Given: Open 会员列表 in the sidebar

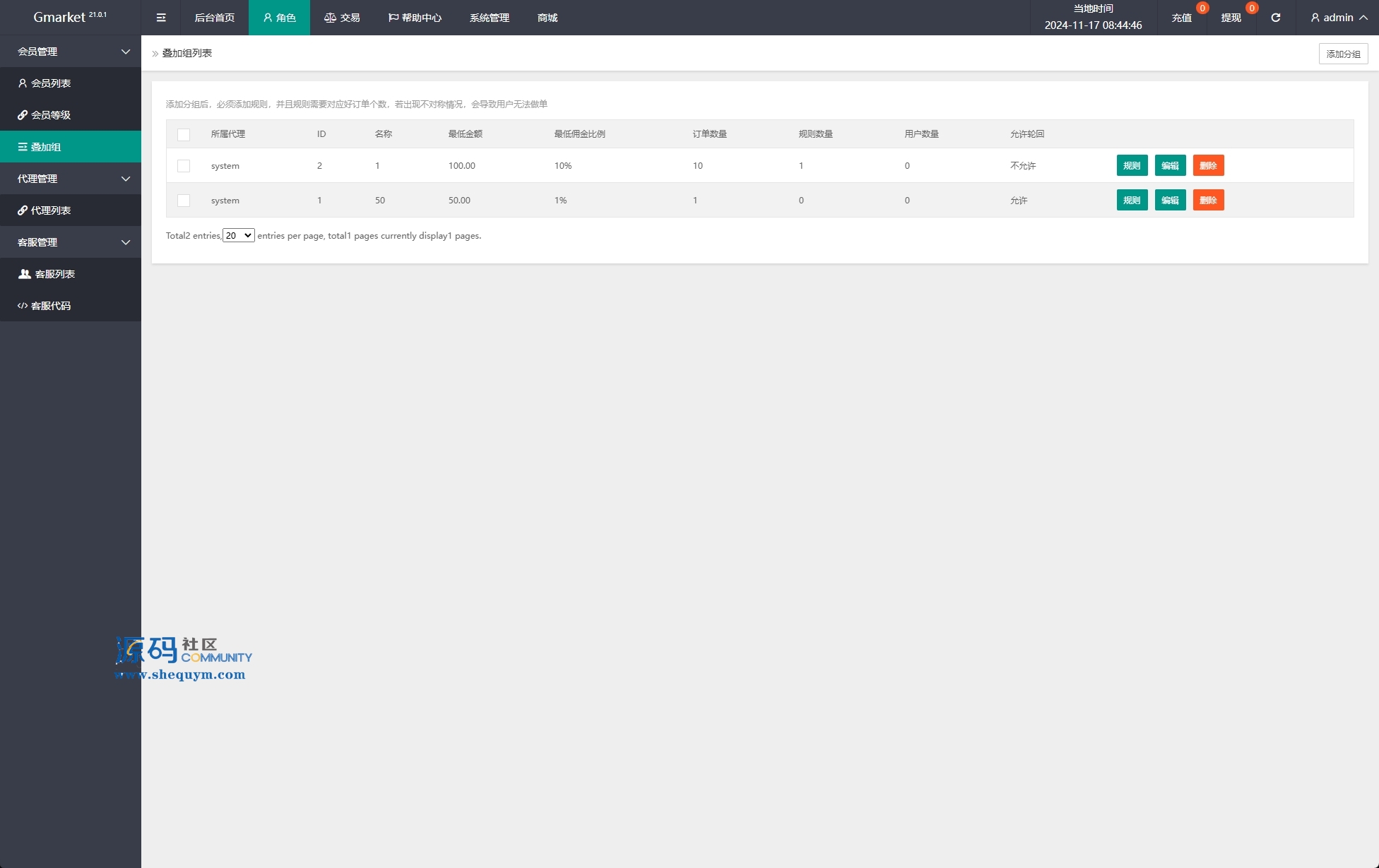Looking at the screenshot, I should [50, 83].
